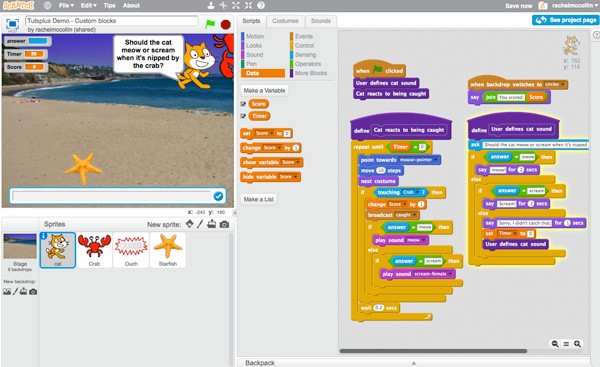Expand the Backpack panel
The height and width of the screenshot is (367, 600).
click(x=413, y=362)
